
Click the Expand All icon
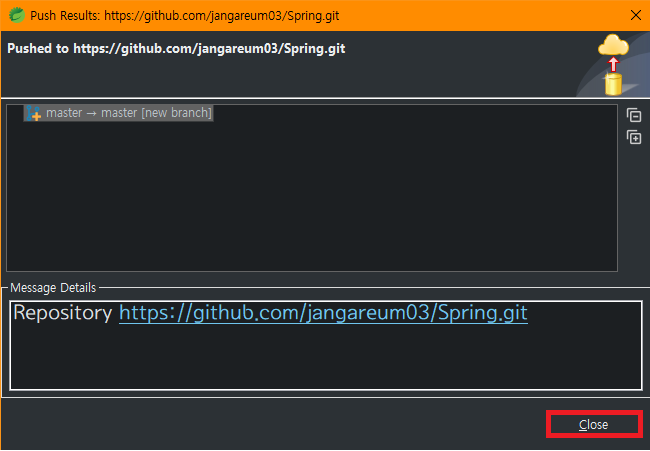click(634, 137)
